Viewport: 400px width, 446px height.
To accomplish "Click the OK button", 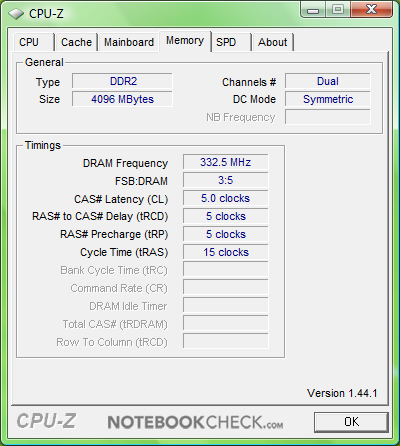I will [x=351, y=422].
